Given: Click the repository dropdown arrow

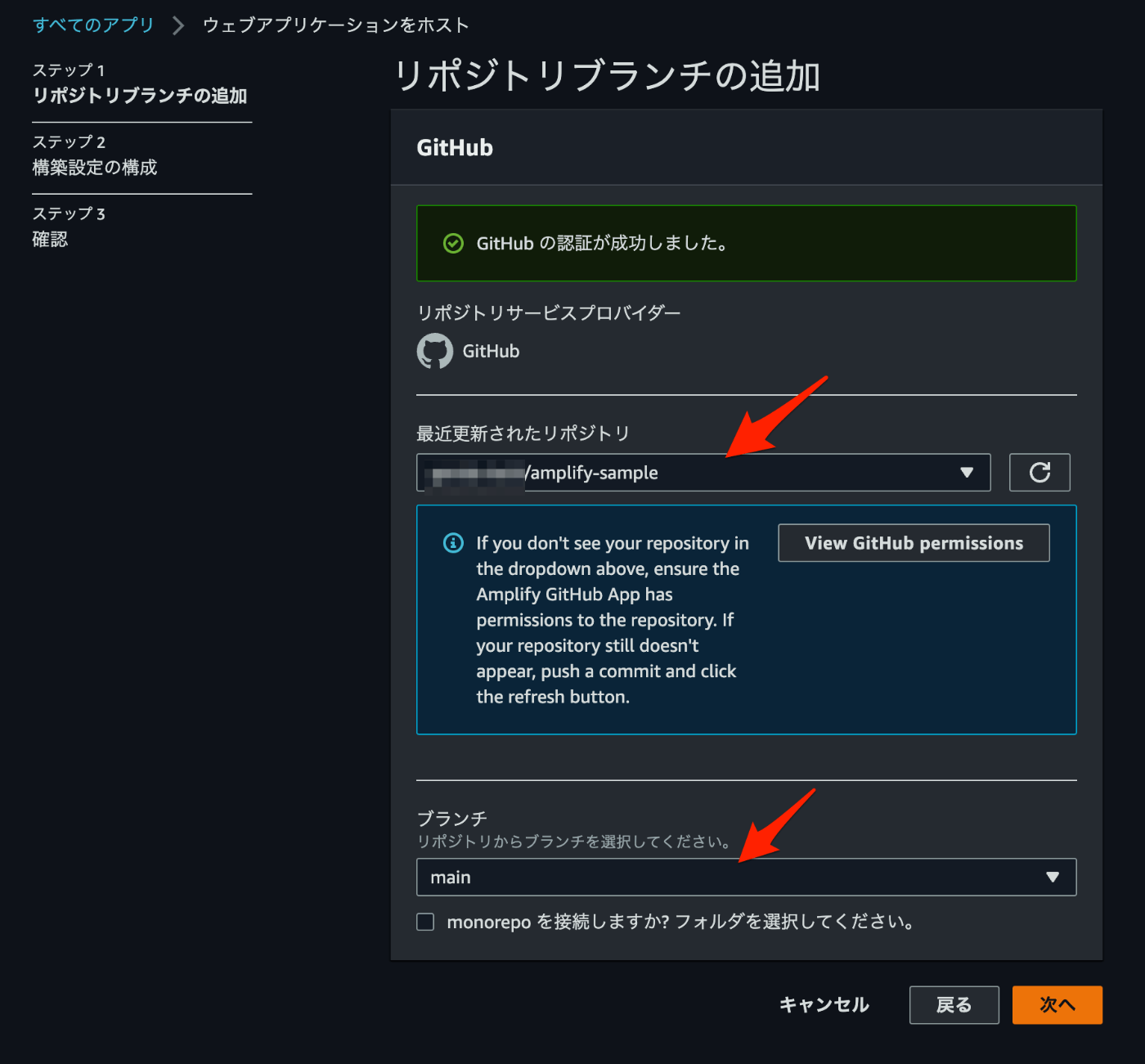Looking at the screenshot, I should pos(967,473).
